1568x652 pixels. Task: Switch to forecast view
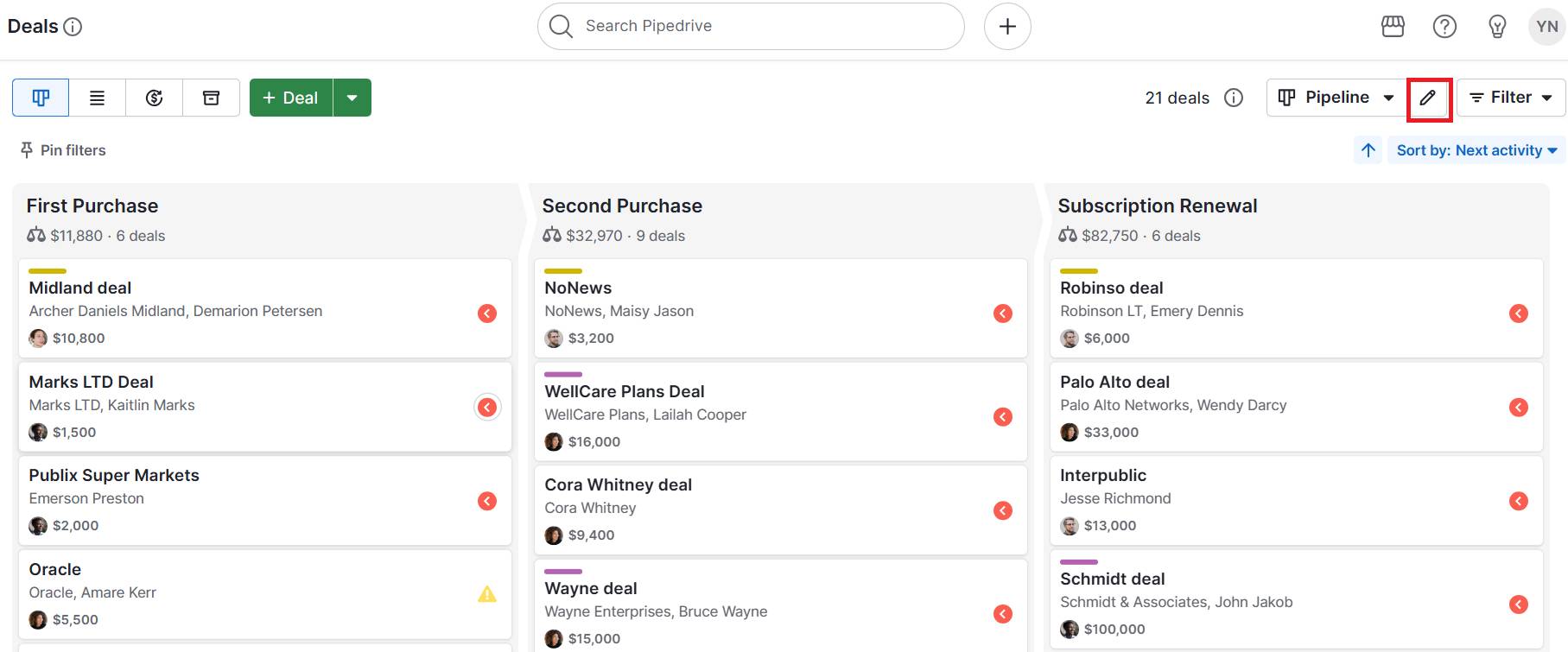point(155,98)
